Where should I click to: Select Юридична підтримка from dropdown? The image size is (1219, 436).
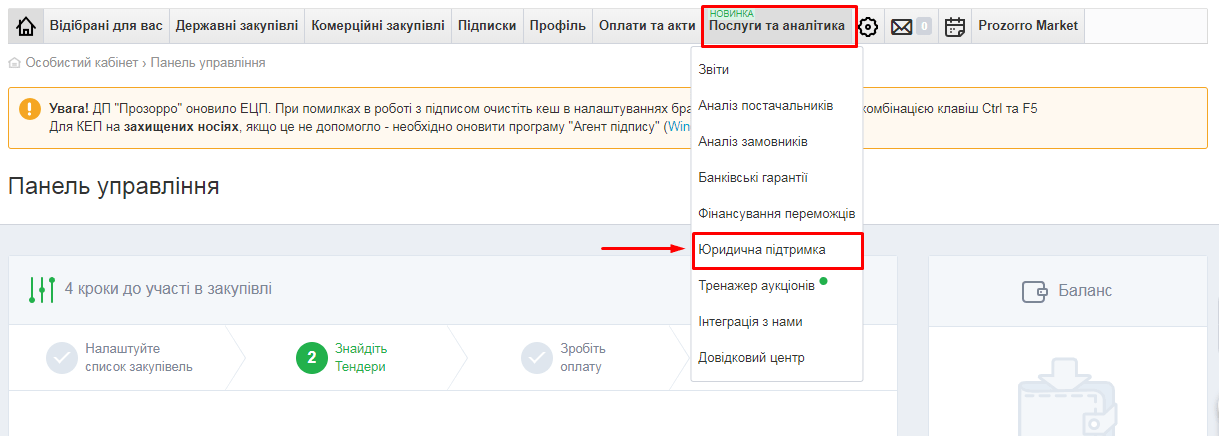762,250
